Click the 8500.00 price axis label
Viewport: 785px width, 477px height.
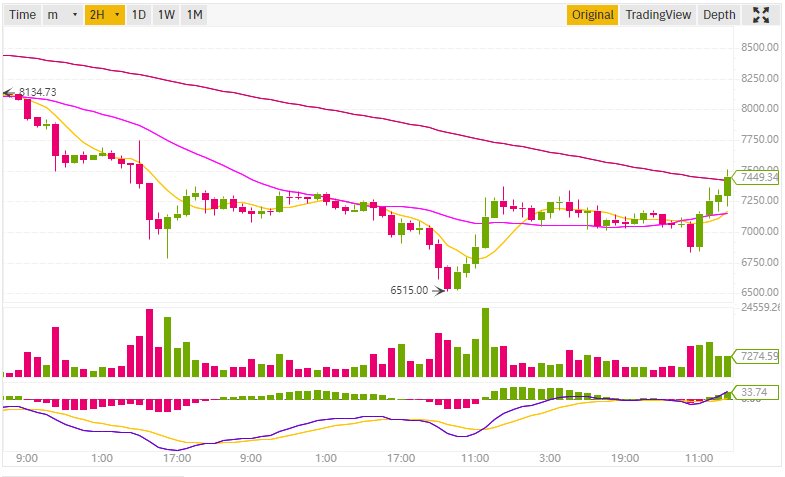click(760, 47)
